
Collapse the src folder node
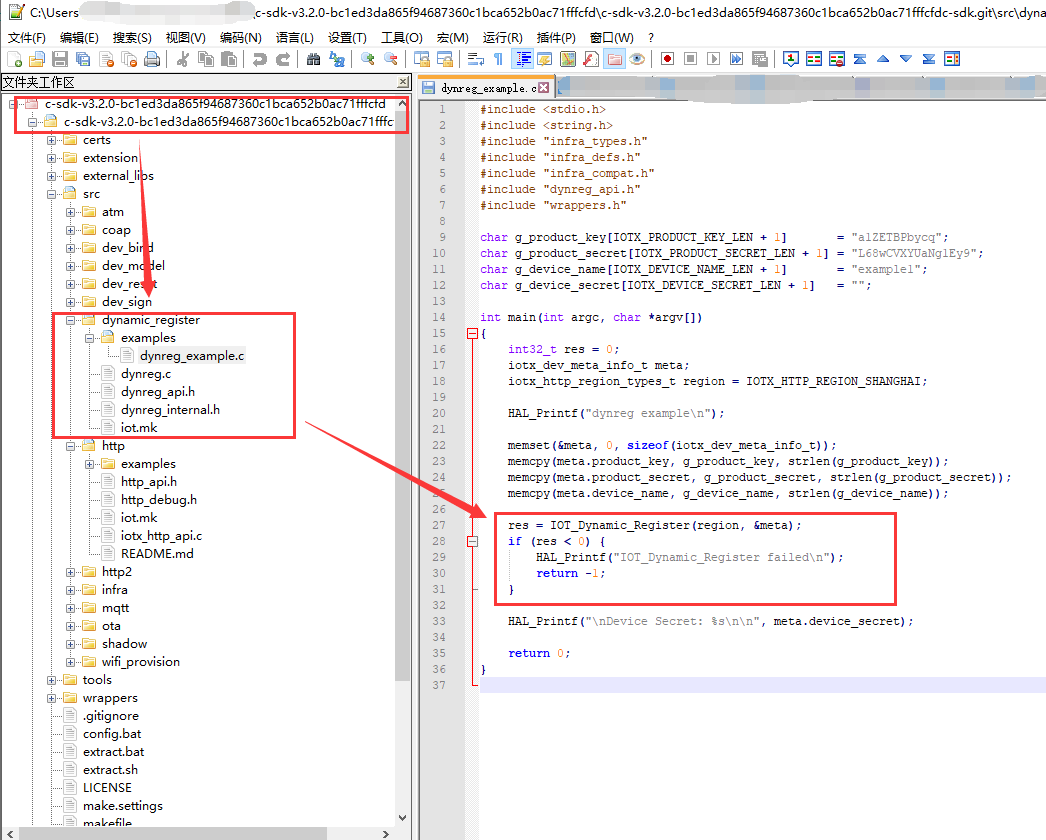pos(51,194)
